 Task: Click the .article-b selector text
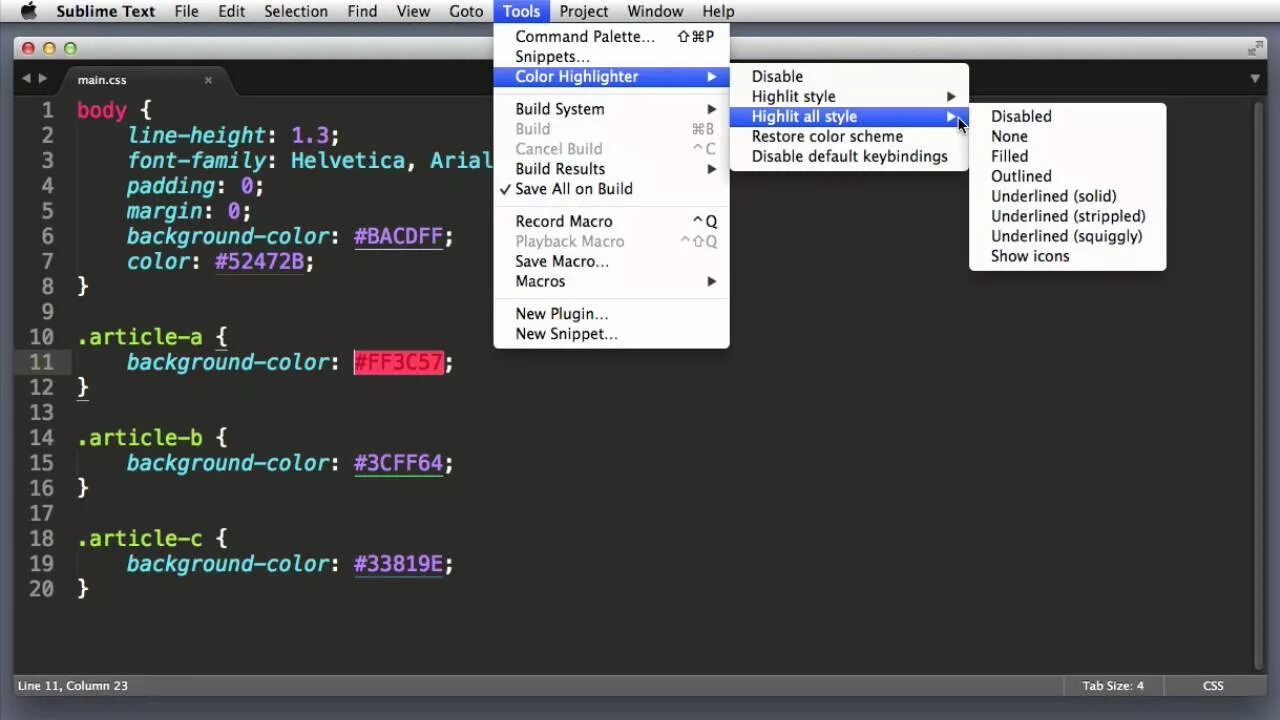tap(140, 438)
